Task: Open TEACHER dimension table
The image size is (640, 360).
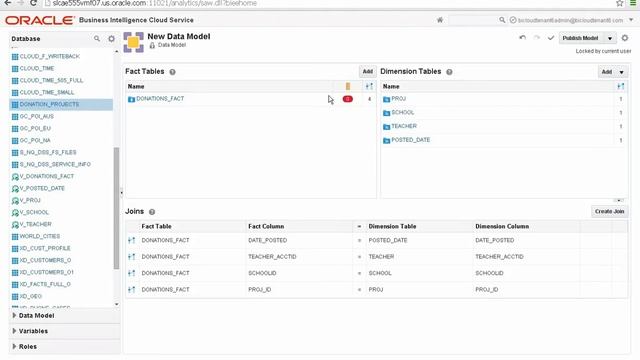Action: coord(404,126)
